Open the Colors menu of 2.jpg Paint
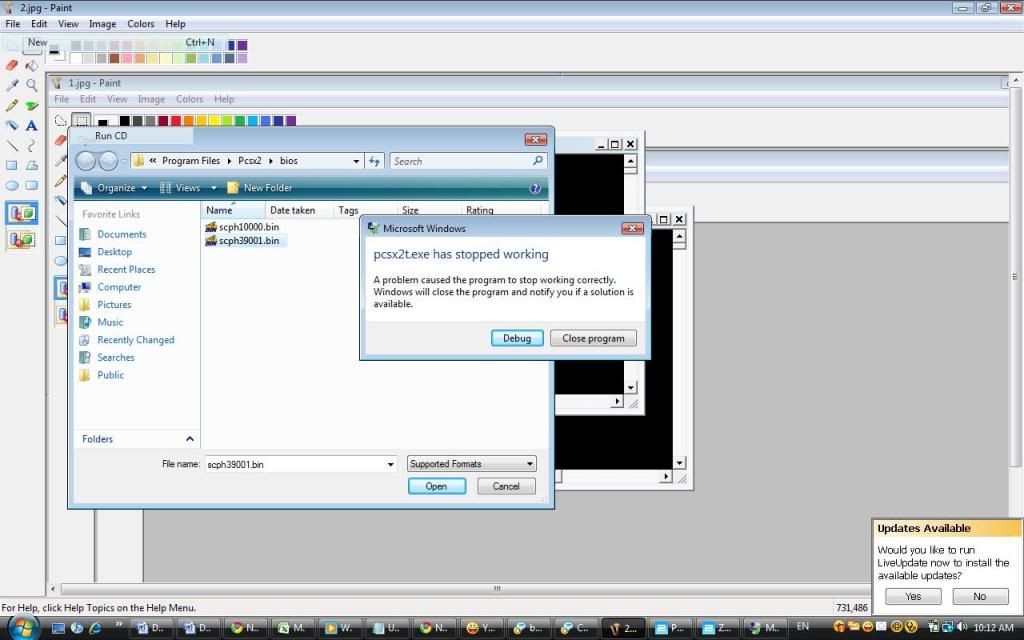 tap(140, 24)
